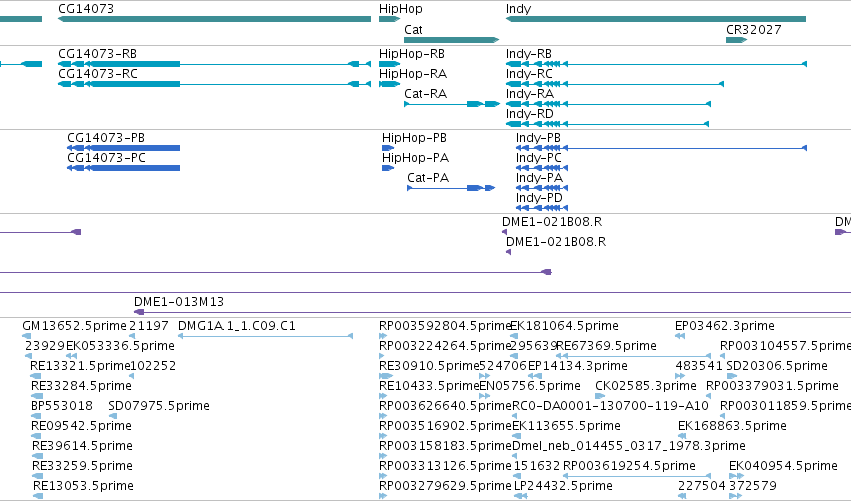Click EST RP003592804.5prime
851x501 pixels.
(445, 326)
